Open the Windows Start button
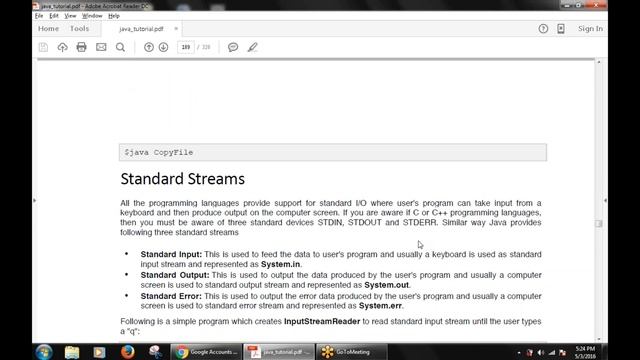The width and height of the screenshot is (640, 360). click(44, 352)
